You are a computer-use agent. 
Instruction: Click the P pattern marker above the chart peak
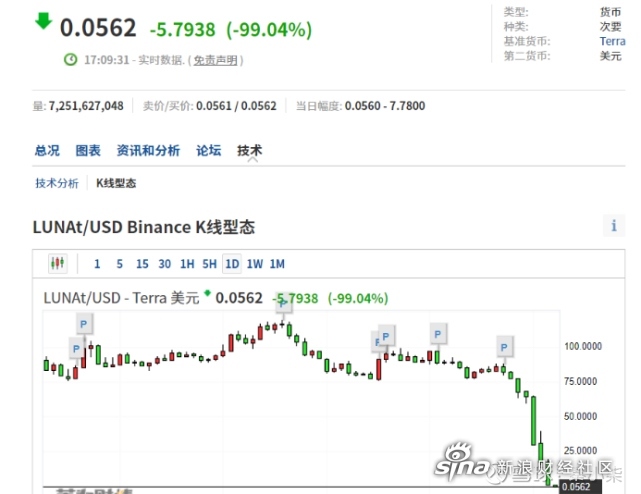pyautogui.click(x=283, y=305)
